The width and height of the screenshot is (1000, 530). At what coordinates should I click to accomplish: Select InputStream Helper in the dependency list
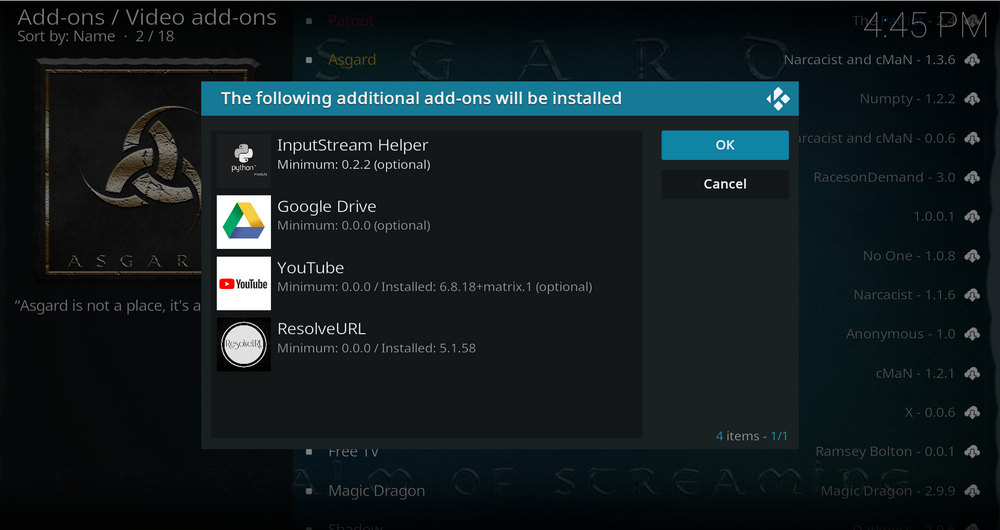(427, 154)
